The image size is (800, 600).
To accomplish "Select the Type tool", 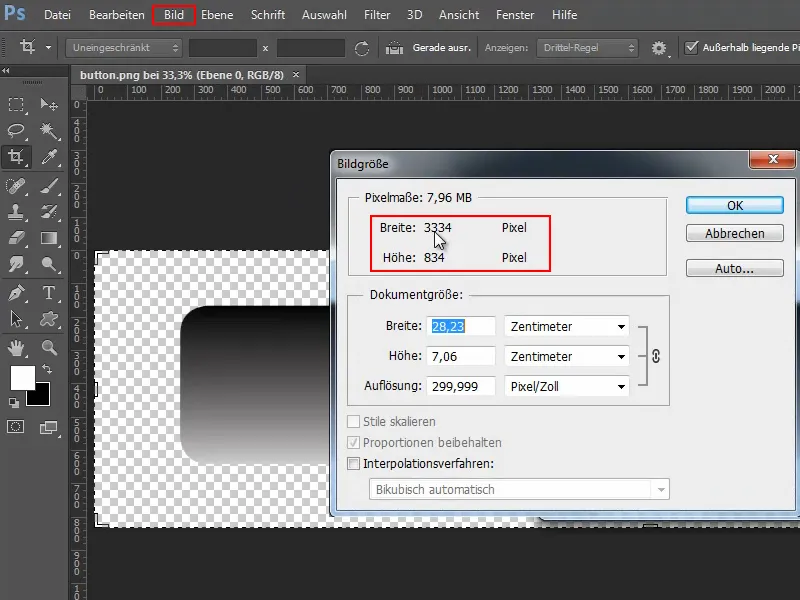I will coord(49,293).
